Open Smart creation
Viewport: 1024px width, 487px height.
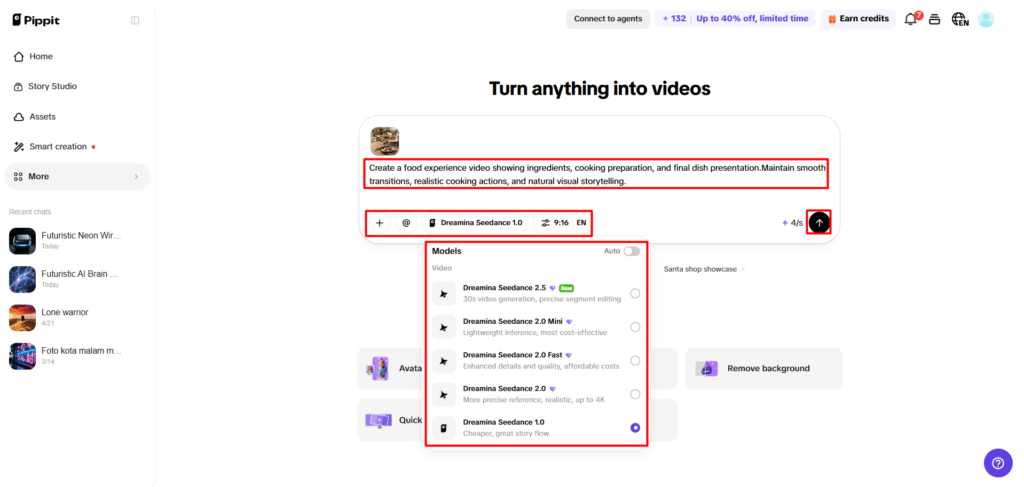click(77, 146)
